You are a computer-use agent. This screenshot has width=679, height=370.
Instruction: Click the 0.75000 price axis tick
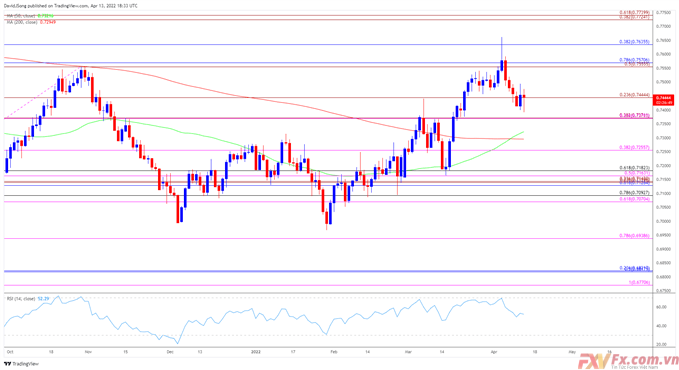coord(663,82)
